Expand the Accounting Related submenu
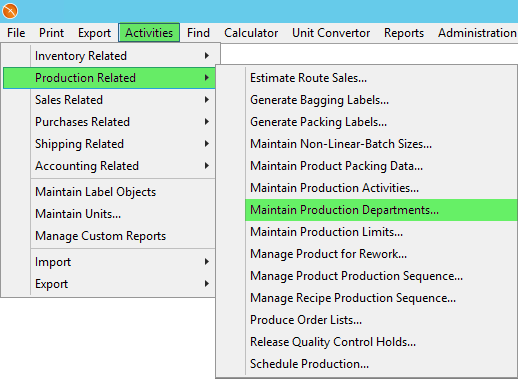Viewport: 518px width, 379px height. point(109,166)
